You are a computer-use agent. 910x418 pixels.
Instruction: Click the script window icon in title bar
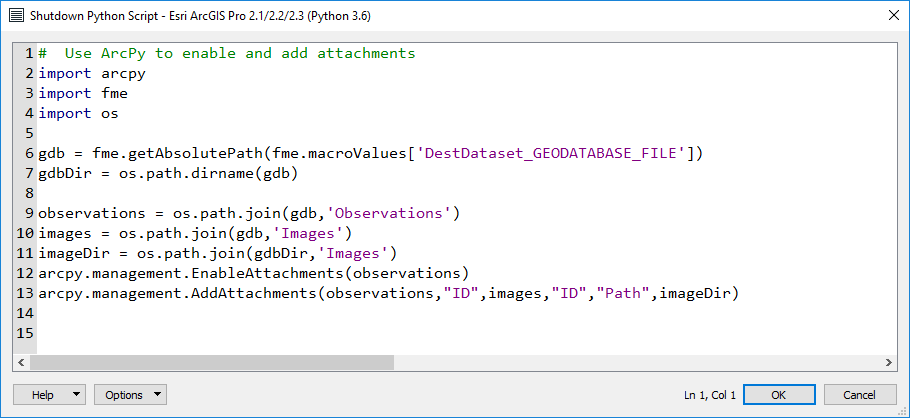pyautogui.click(x=15, y=16)
